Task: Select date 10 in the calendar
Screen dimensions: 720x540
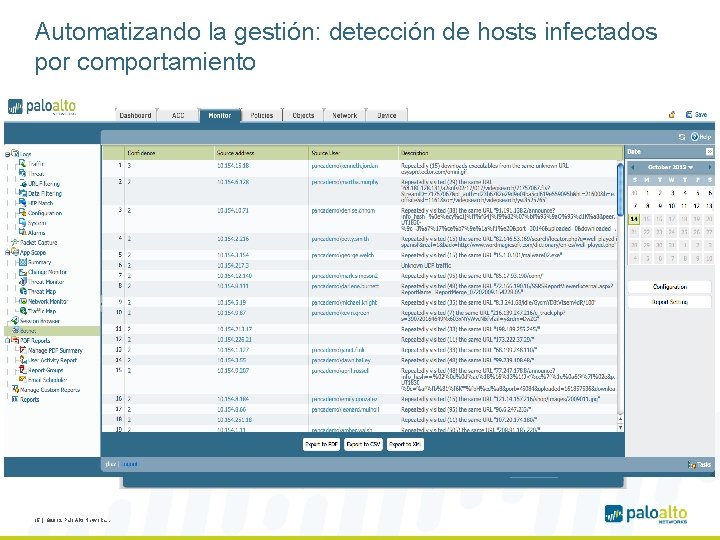Action: [672, 206]
